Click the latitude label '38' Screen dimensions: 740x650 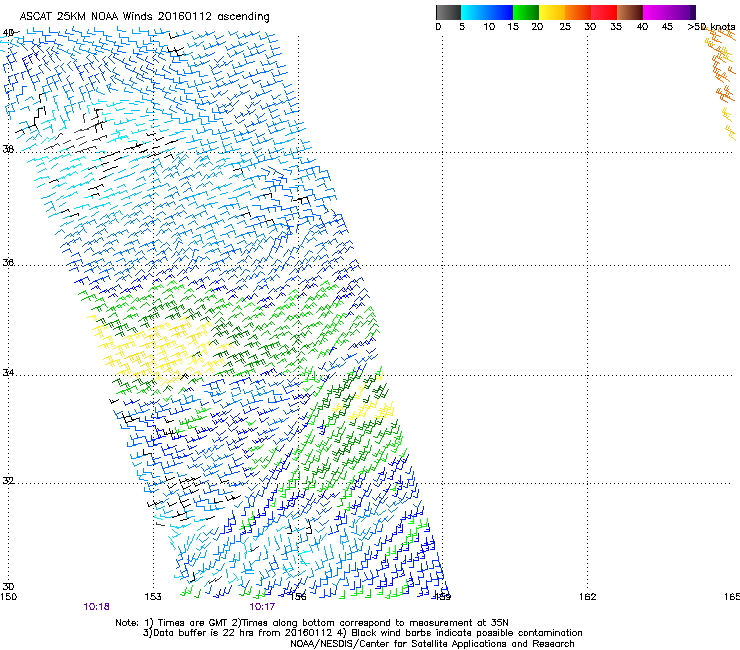[8, 149]
